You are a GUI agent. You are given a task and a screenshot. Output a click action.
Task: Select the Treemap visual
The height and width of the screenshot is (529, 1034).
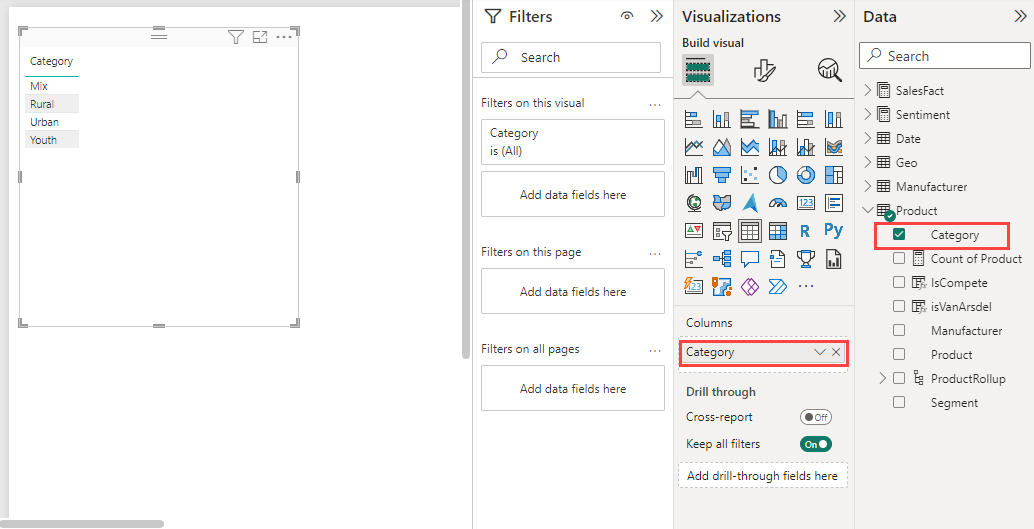pos(834,175)
